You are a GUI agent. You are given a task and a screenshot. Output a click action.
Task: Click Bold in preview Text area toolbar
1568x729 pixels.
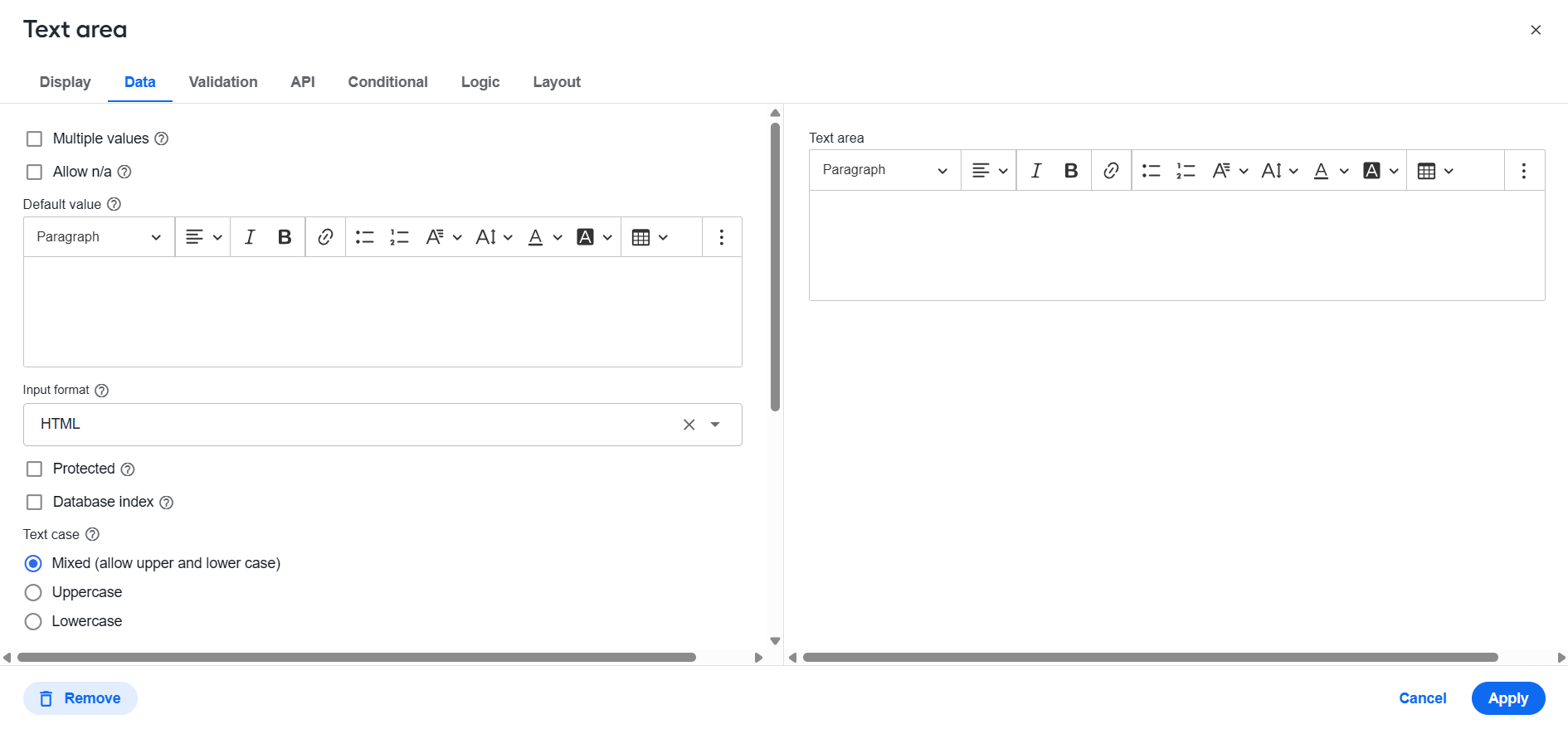(1071, 171)
